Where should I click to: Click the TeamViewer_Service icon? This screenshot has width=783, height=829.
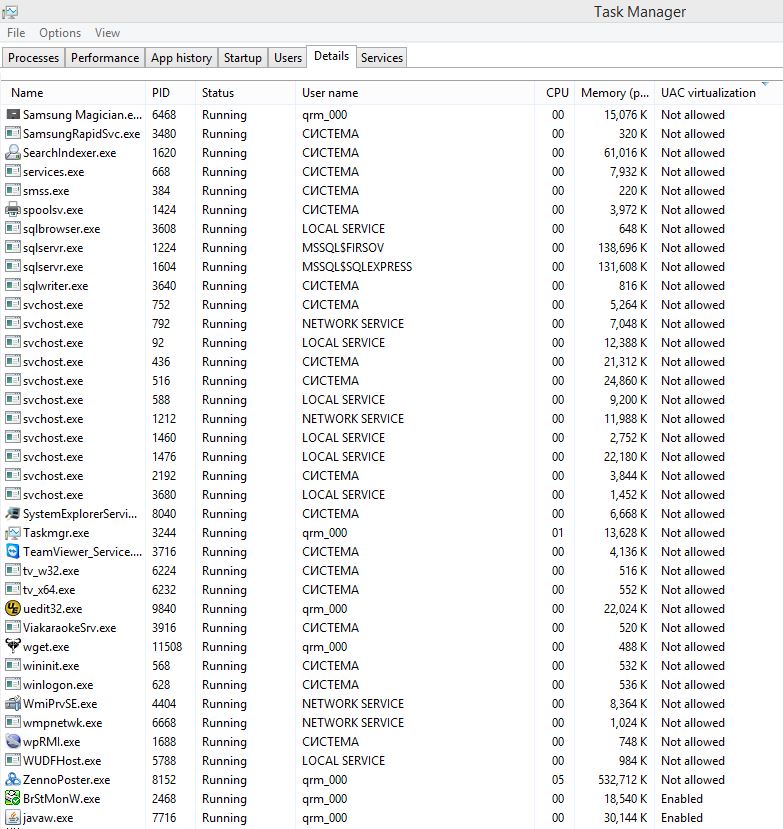(13, 551)
